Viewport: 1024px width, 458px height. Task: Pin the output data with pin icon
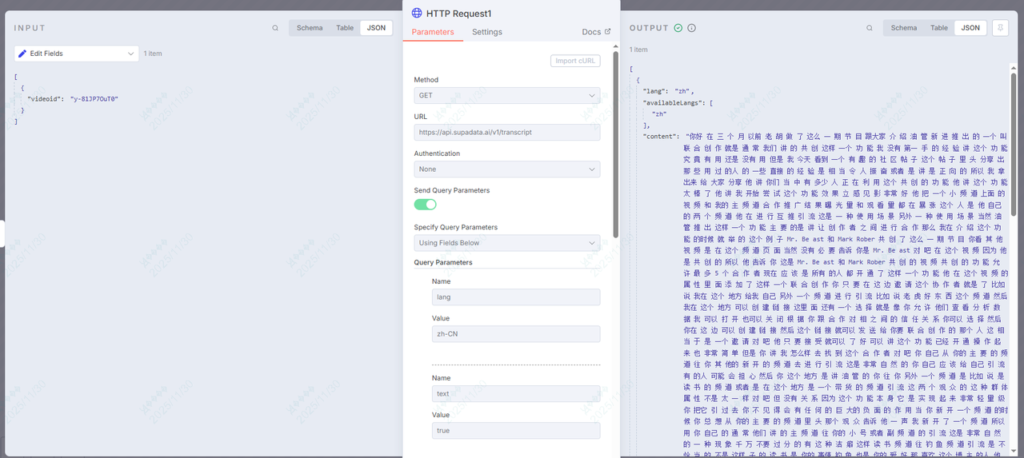point(1000,28)
